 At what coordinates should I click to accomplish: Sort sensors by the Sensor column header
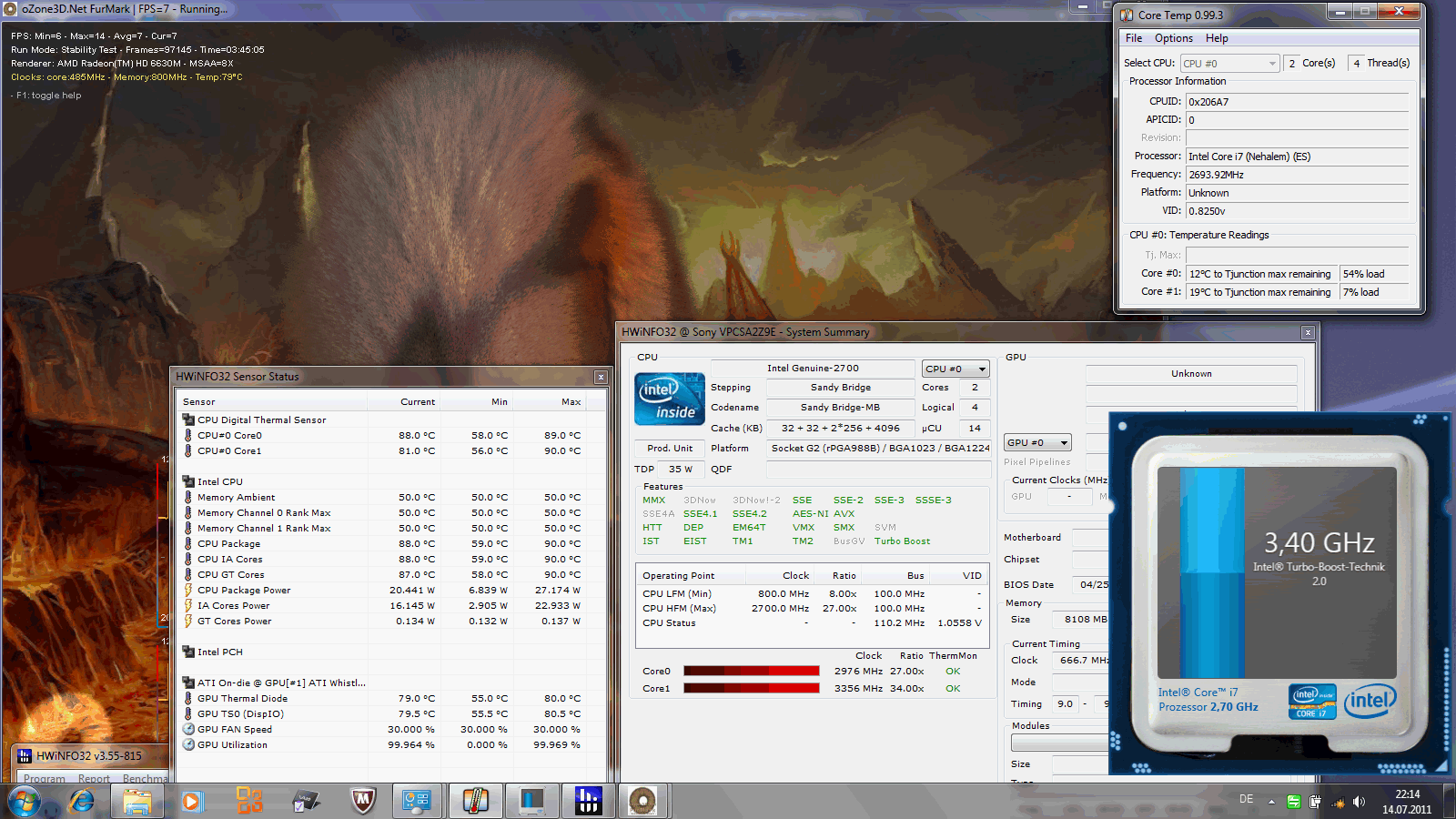coord(273,401)
